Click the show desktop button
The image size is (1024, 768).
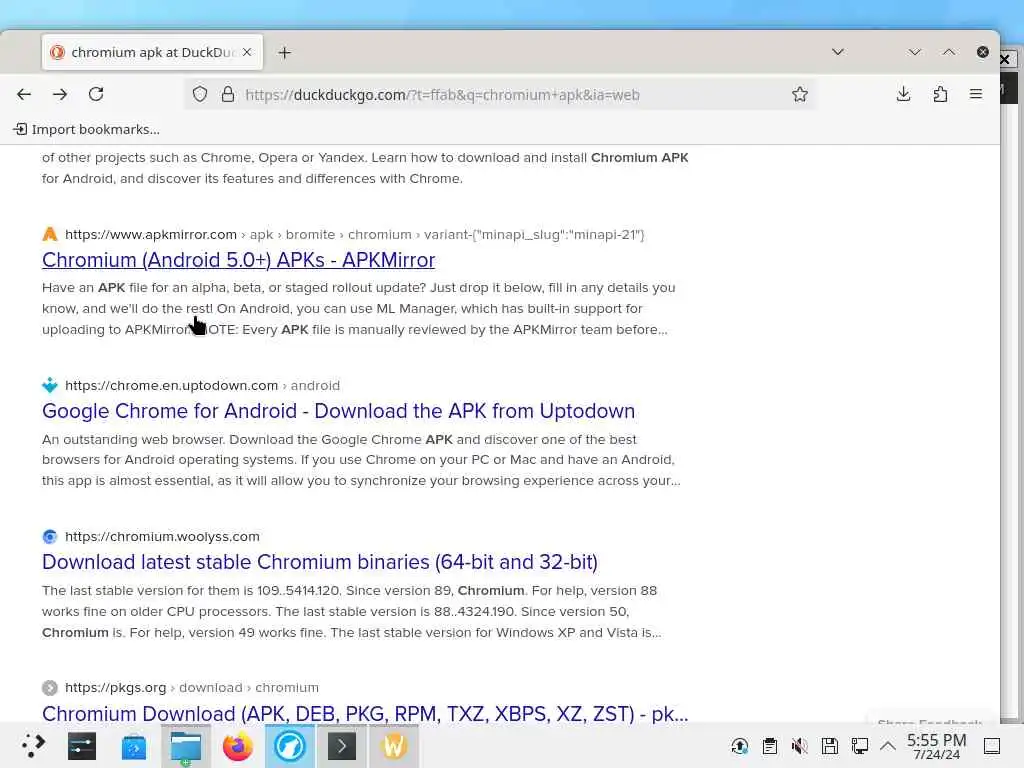992,746
